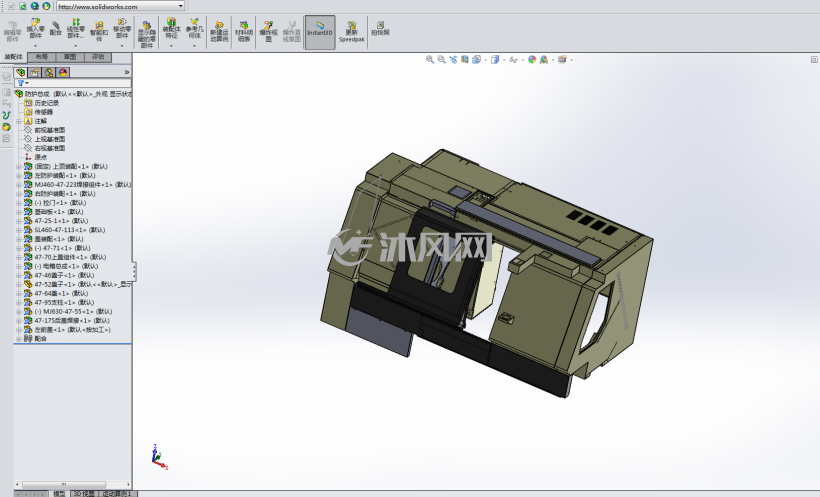
Task: Toggle the Instant3D button
Action: tap(320, 32)
